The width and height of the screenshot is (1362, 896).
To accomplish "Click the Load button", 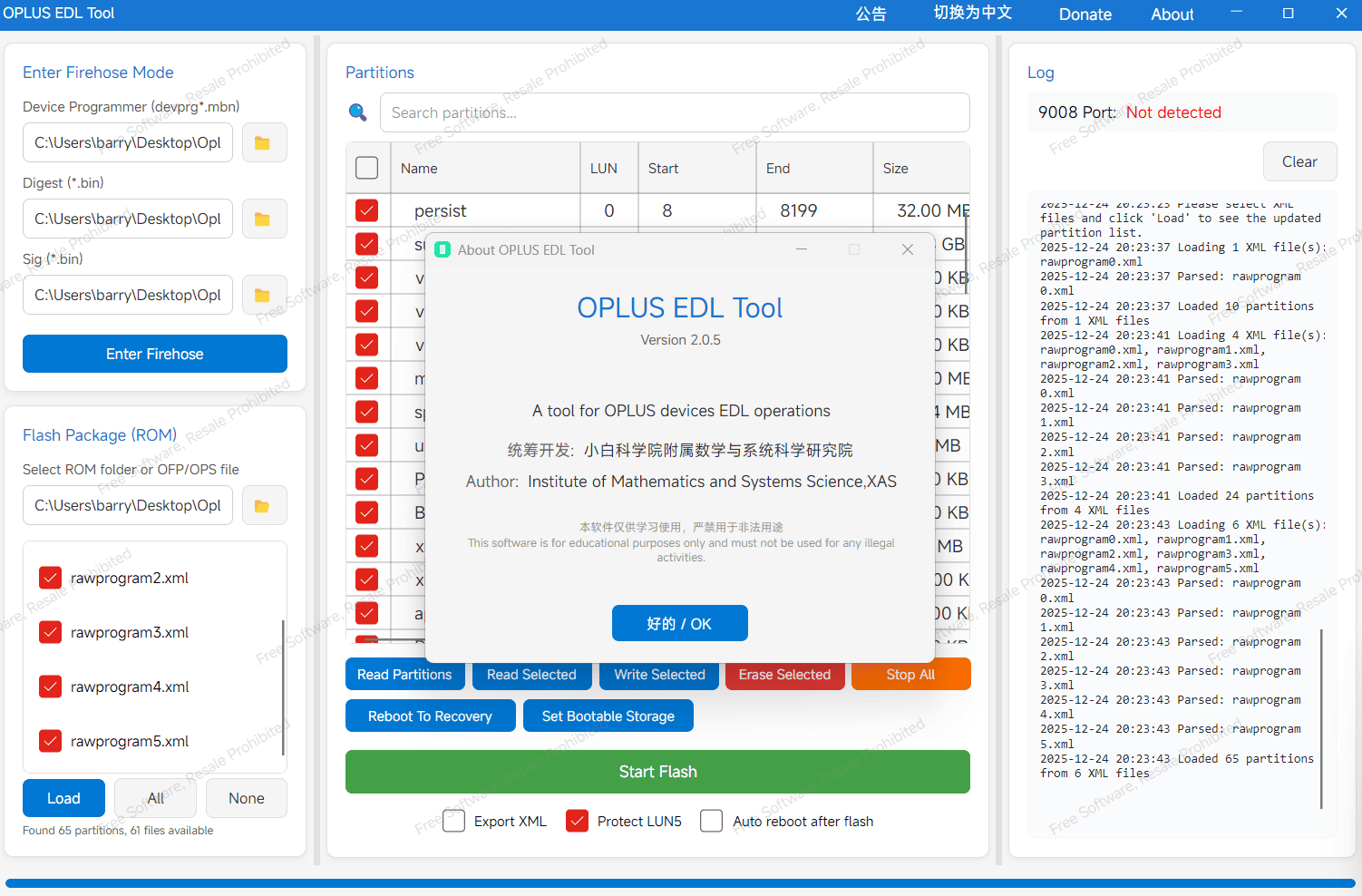I will pos(63,798).
